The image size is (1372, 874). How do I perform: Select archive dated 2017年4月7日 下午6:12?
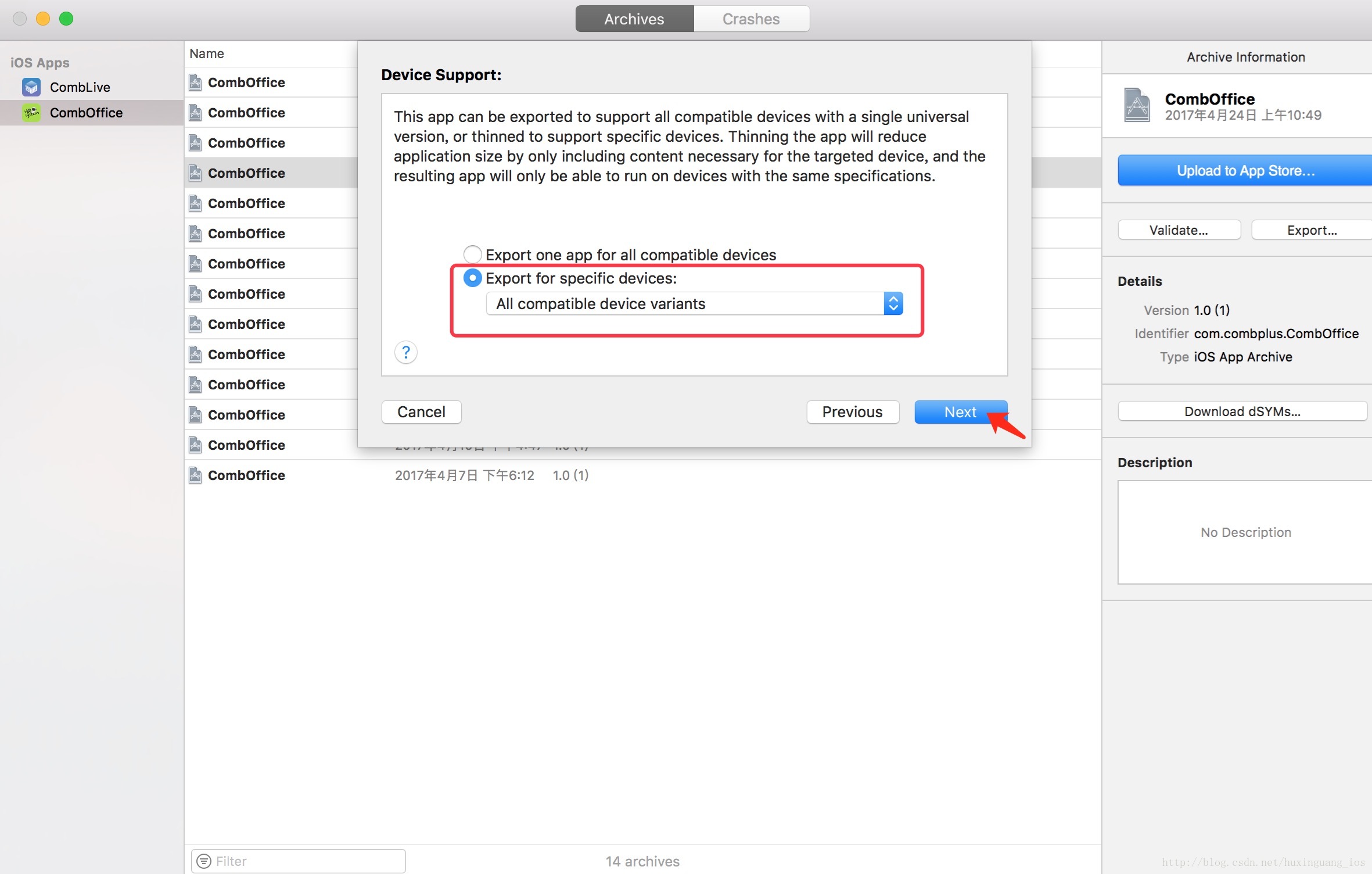pyautogui.click(x=643, y=475)
